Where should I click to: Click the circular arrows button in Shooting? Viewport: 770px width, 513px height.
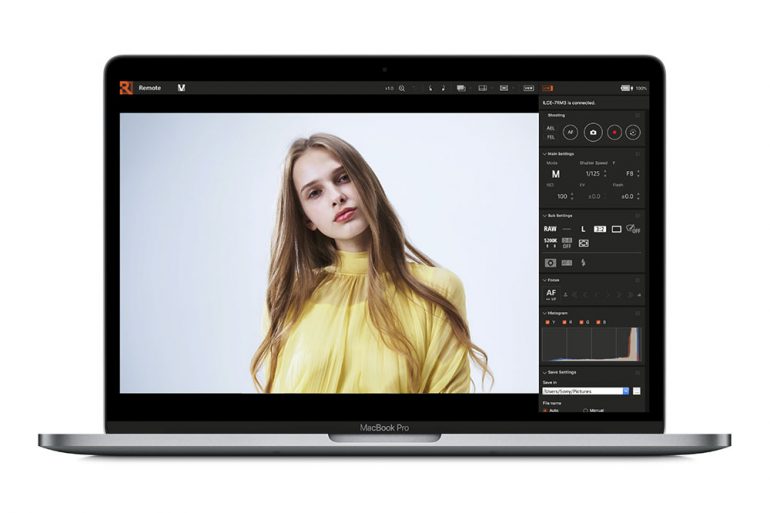coord(632,132)
